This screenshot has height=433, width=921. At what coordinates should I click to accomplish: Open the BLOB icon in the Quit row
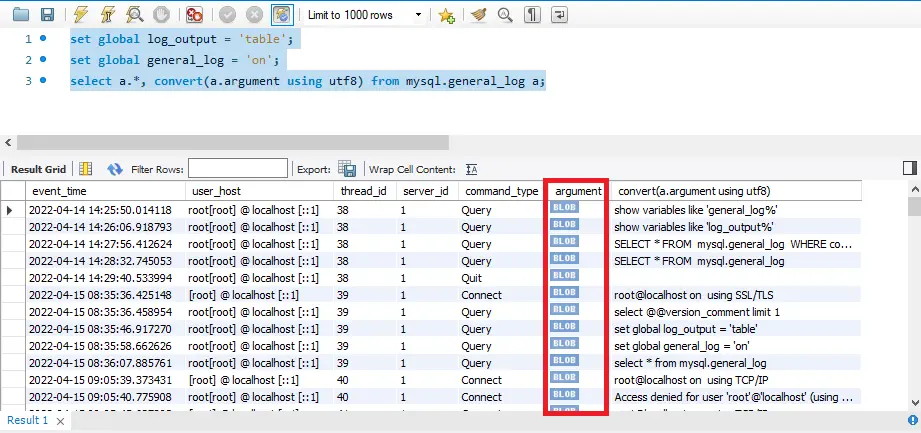(x=564, y=275)
